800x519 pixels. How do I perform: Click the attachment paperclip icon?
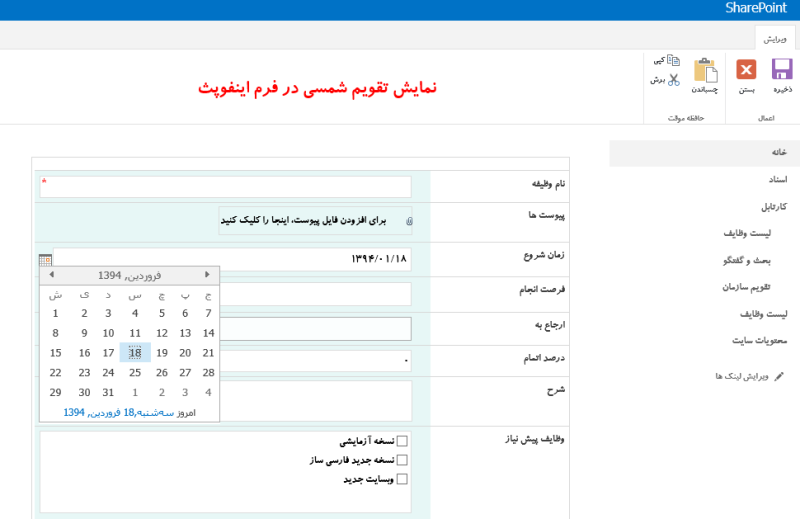click(409, 221)
